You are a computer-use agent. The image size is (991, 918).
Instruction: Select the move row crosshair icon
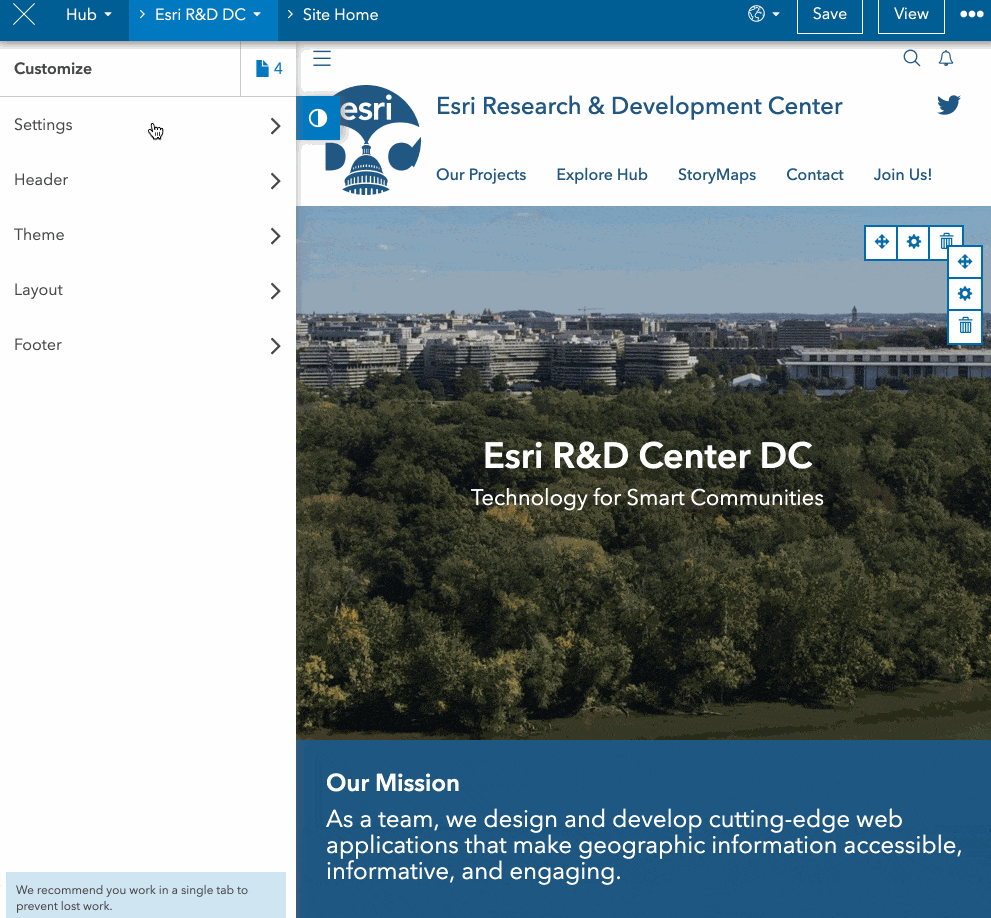coord(881,242)
